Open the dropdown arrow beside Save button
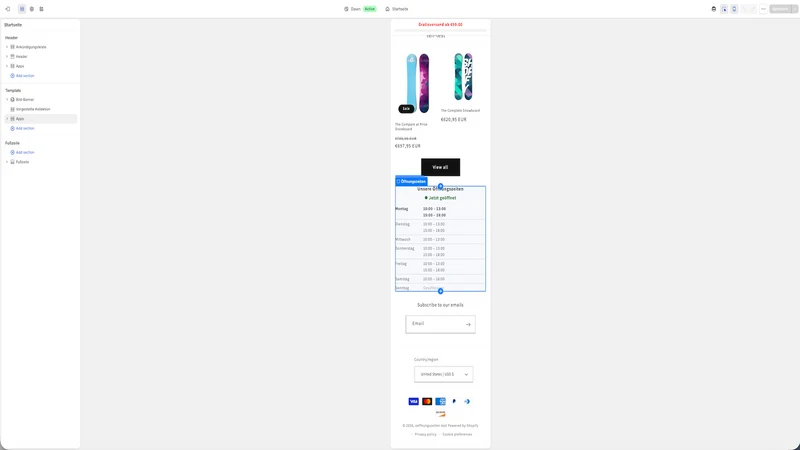This screenshot has height=450, width=800. pyautogui.click(x=794, y=9)
